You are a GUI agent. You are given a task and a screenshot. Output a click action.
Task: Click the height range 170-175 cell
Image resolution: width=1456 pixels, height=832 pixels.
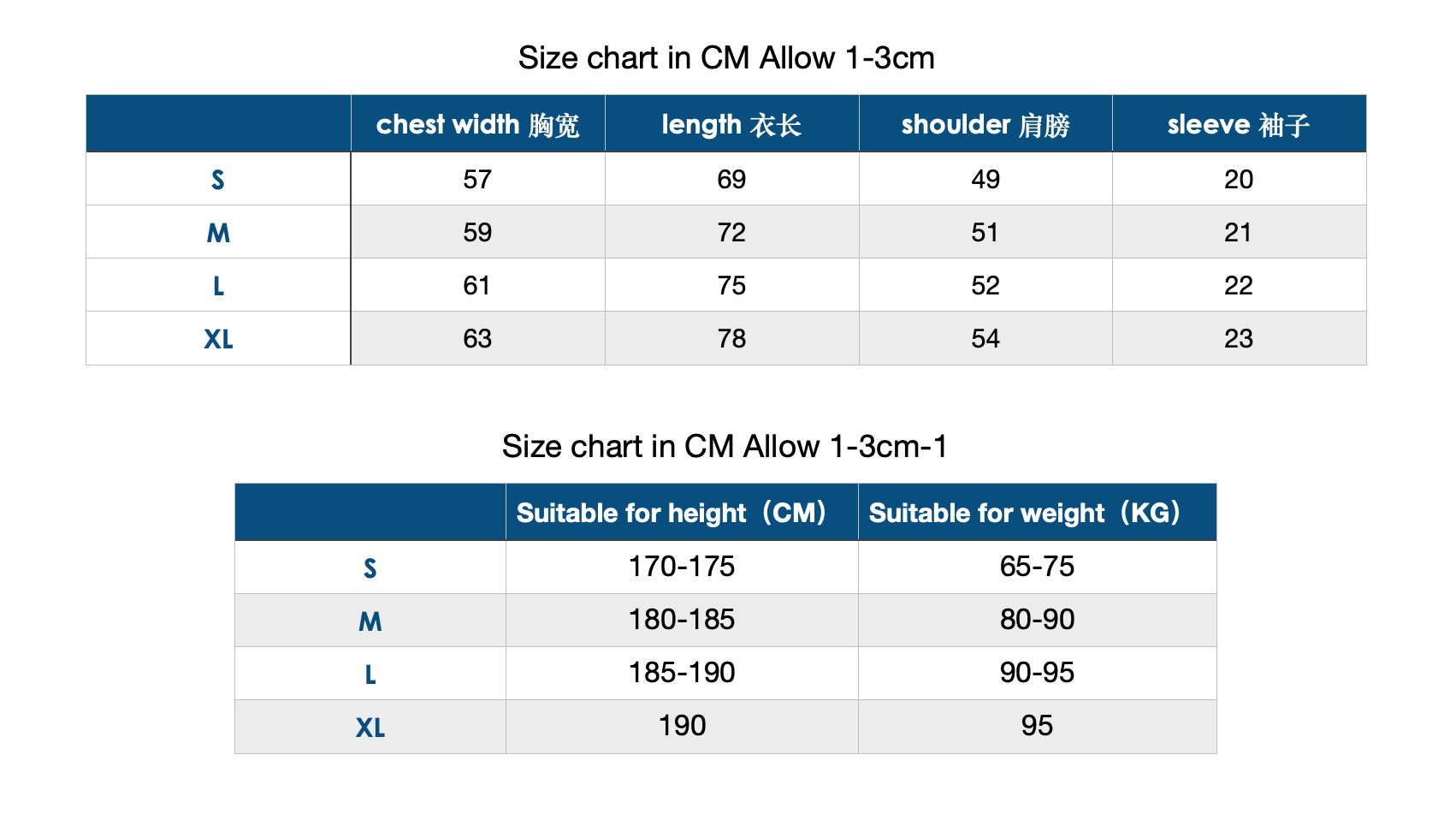681,567
